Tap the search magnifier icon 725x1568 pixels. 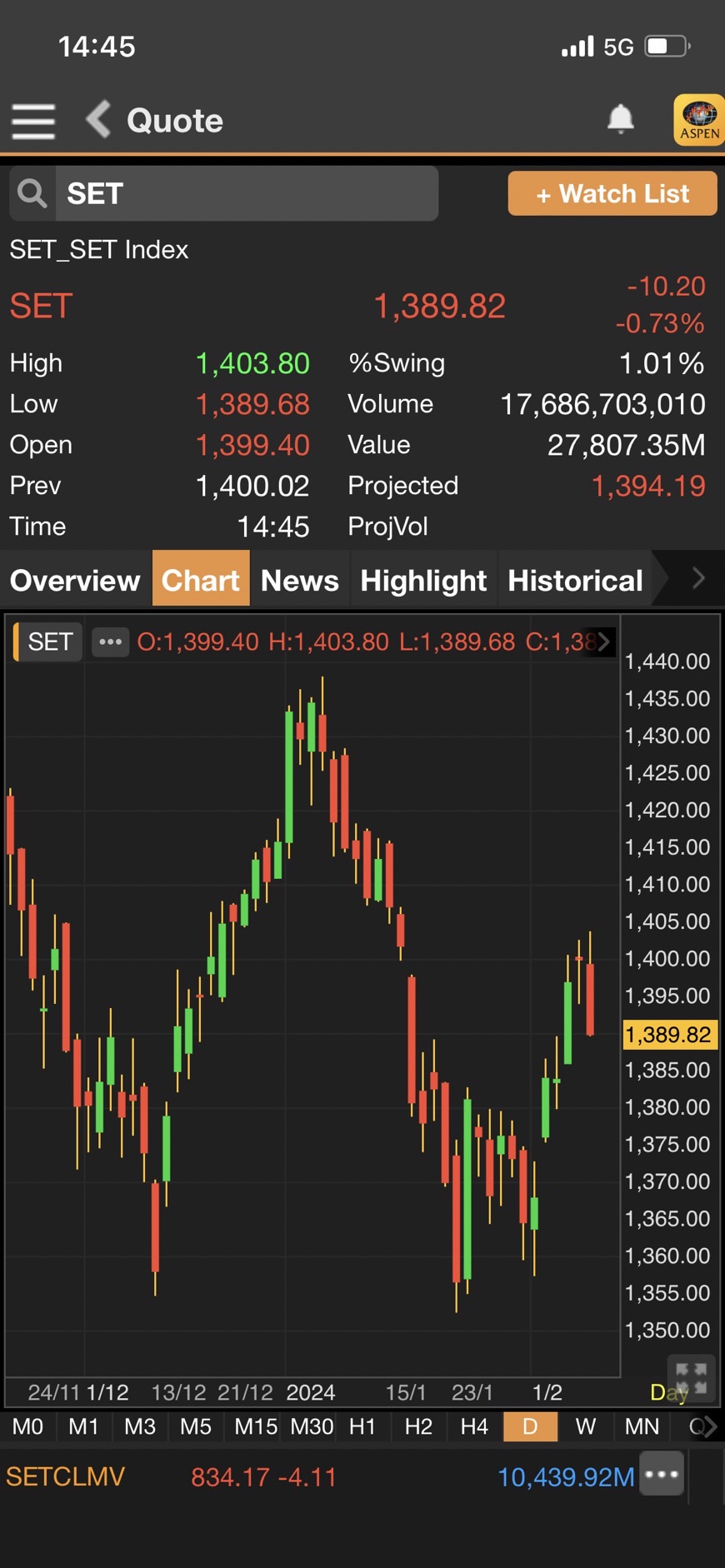coord(32,193)
